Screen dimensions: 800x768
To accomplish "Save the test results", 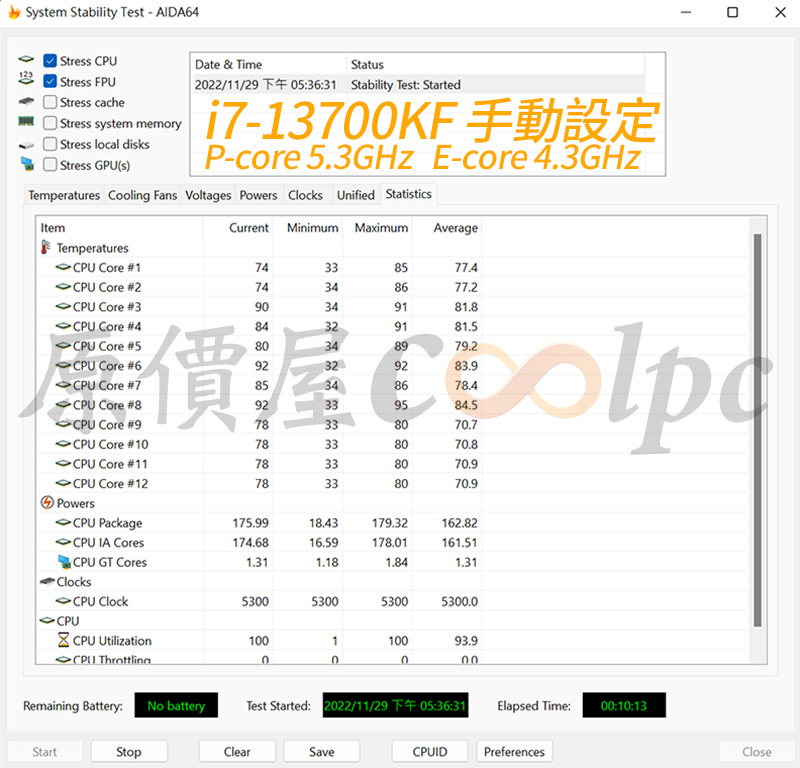I will click(321, 752).
